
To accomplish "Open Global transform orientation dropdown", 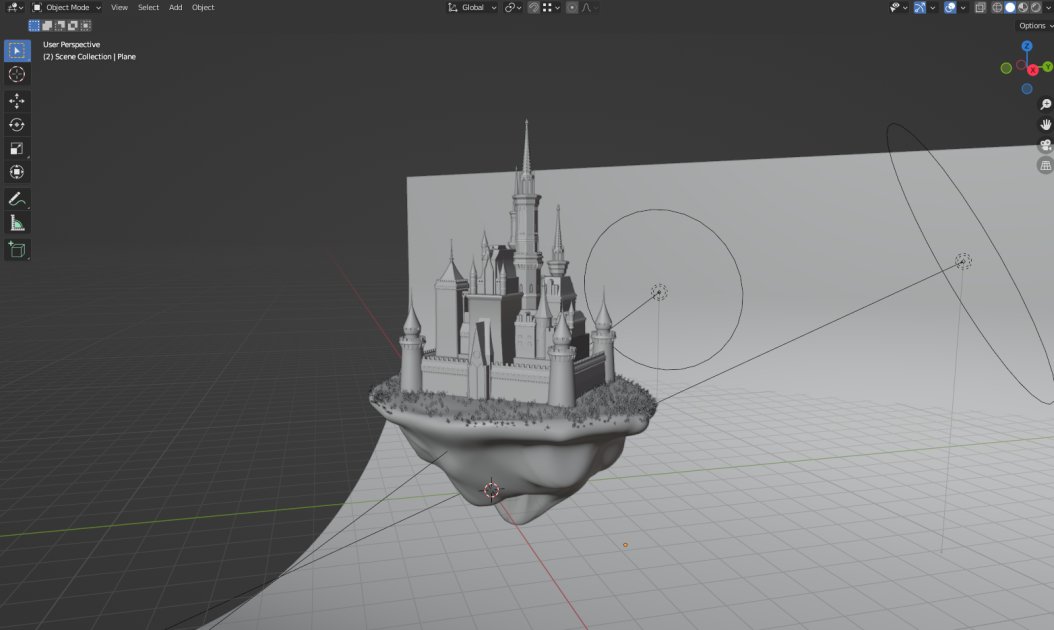I will pyautogui.click(x=472, y=7).
